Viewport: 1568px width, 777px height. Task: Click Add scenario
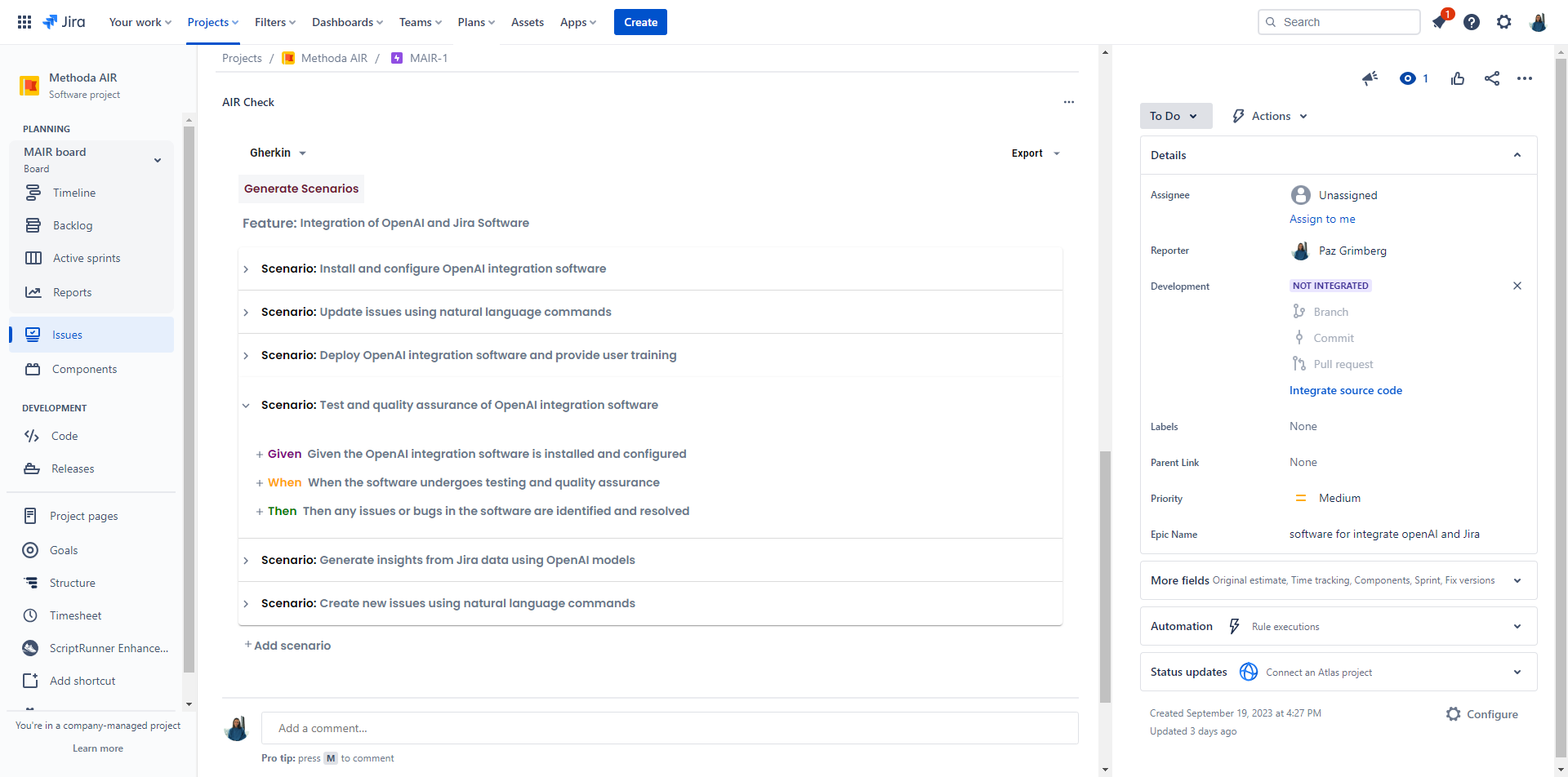coord(287,646)
